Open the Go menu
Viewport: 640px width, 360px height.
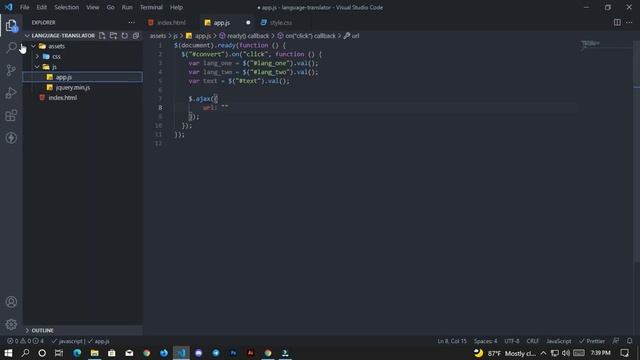(111, 7)
